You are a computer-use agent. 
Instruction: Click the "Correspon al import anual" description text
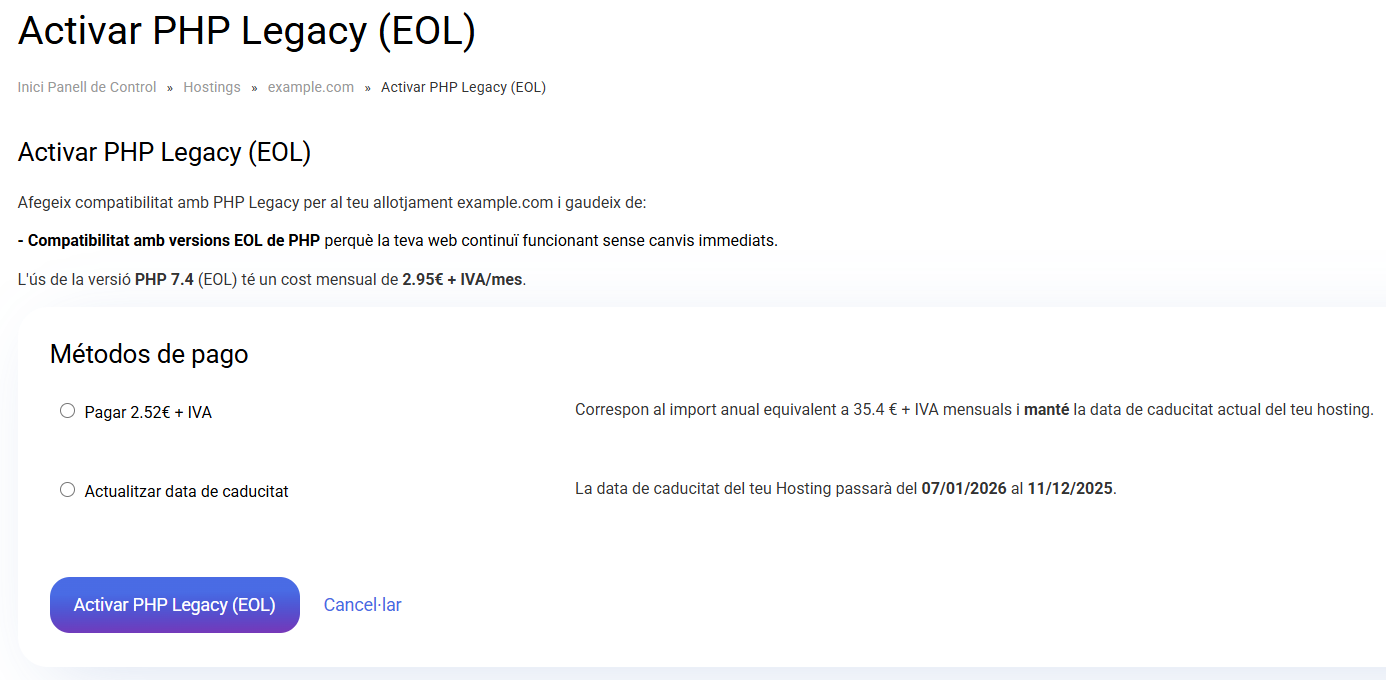tap(973, 410)
